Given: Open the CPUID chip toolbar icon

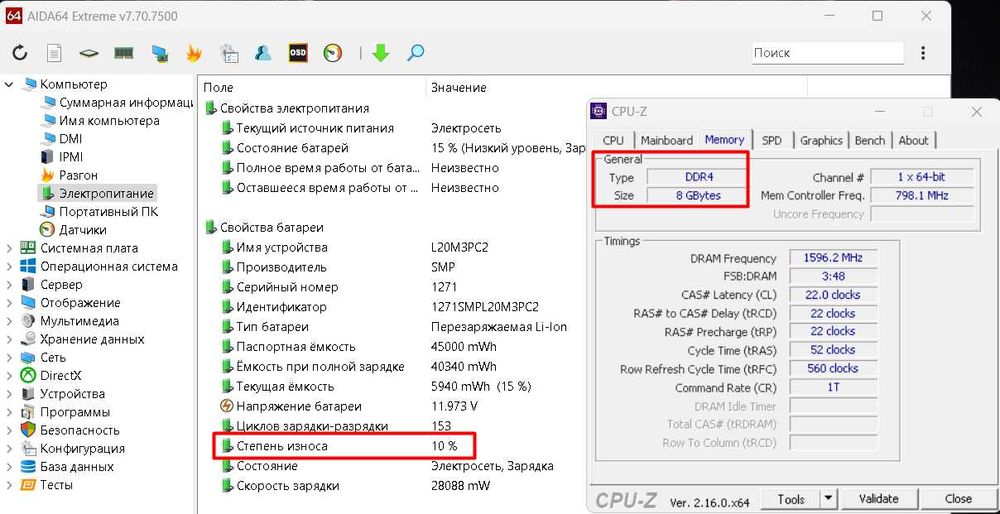Looking at the screenshot, I should (x=89, y=53).
